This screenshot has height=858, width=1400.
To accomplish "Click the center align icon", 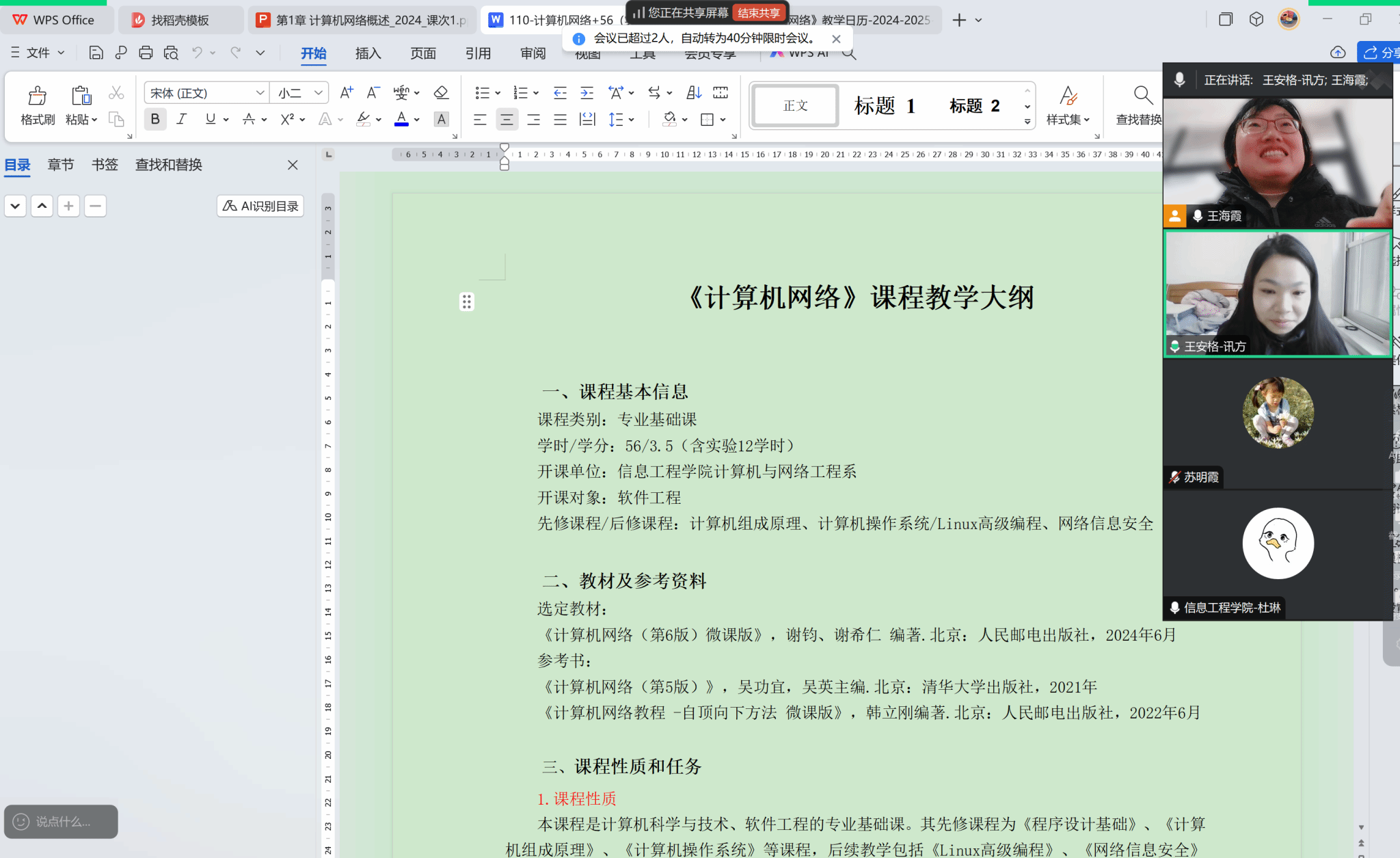I will coord(507,120).
